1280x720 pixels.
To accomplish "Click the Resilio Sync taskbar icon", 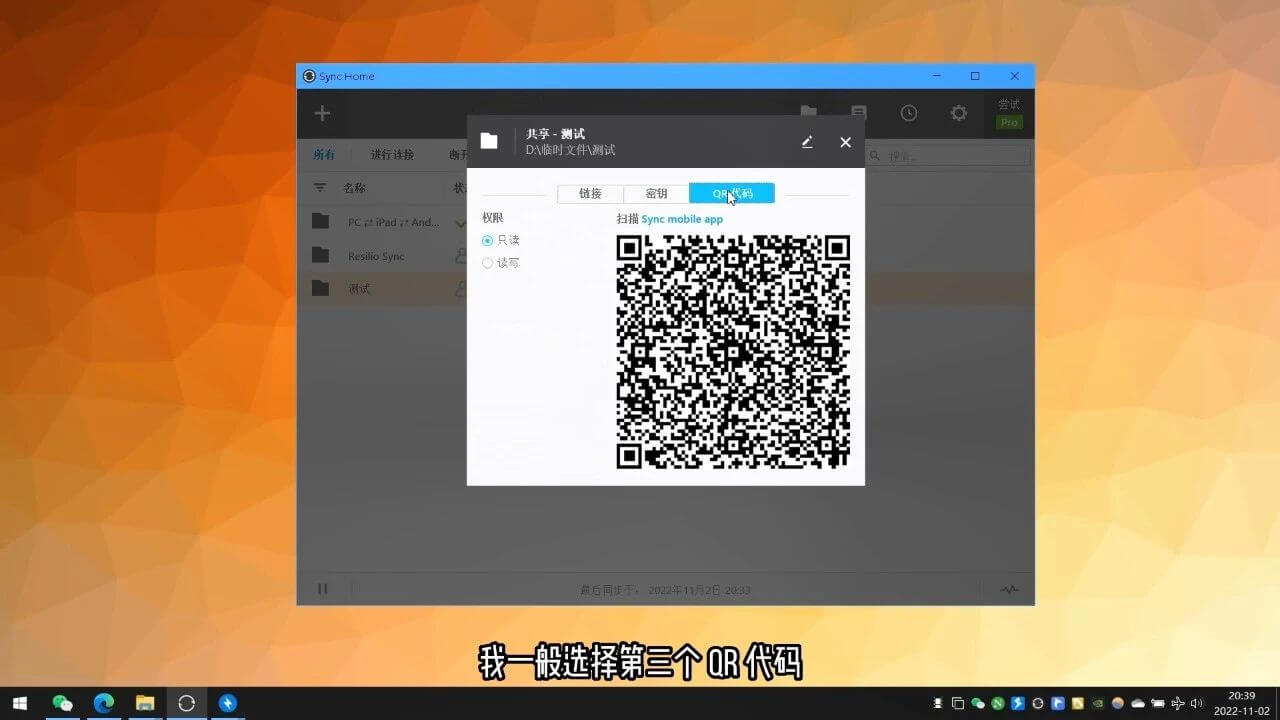I will pyautogui.click(x=186, y=703).
